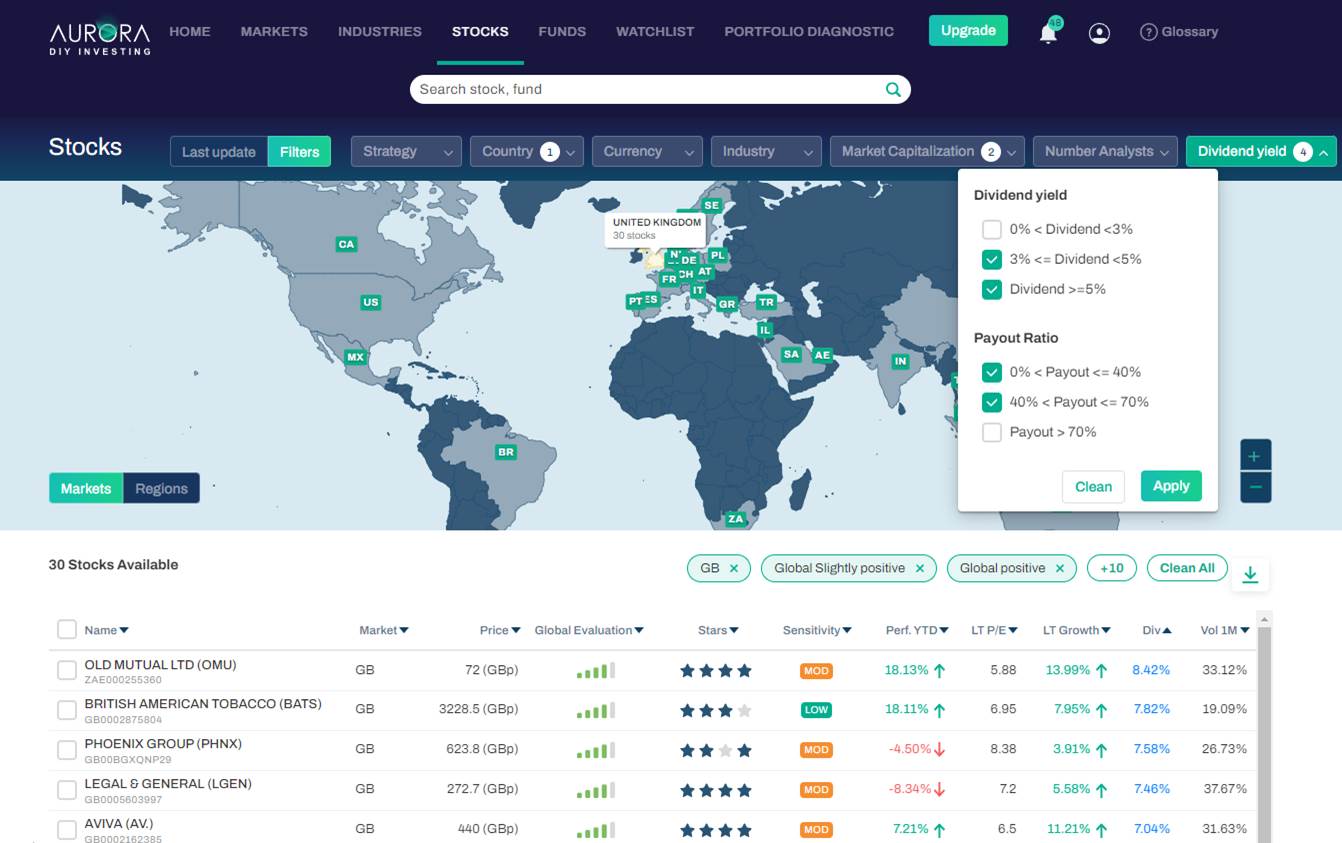This screenshot has height=843, width=1342.
Task: Tick the checkbox for British American Tobacco
Action: pos(67,710)
